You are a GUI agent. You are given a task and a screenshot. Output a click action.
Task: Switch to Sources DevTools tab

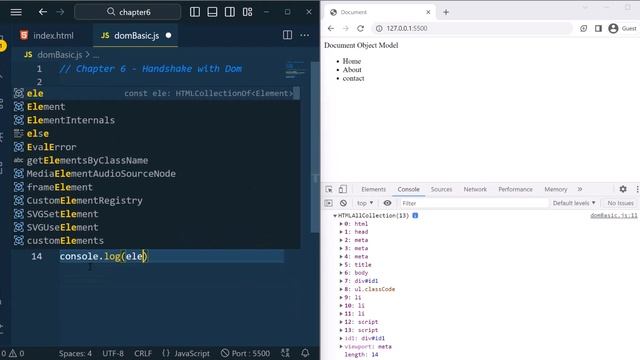click(441, 189)
